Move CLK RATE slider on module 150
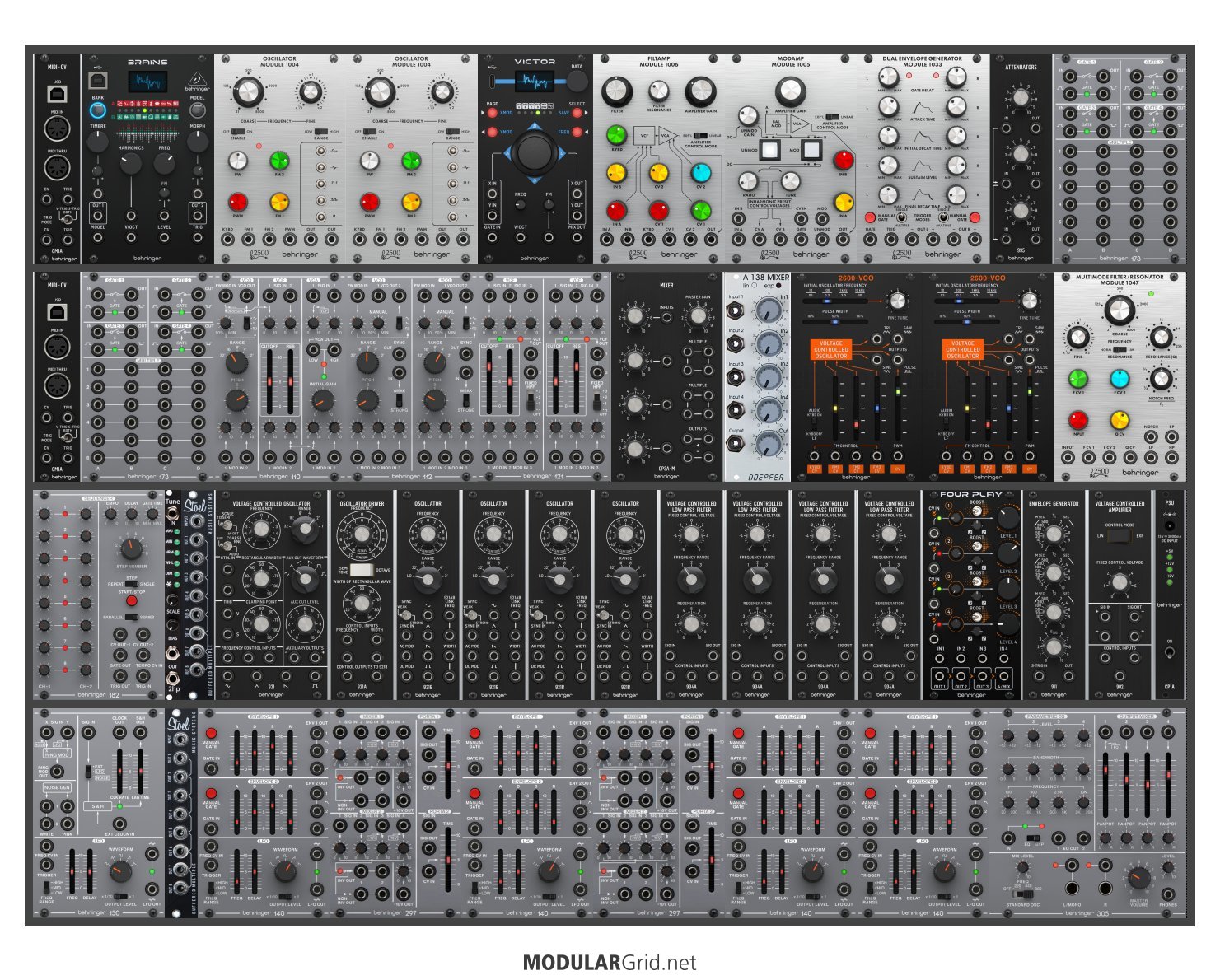Viewport: 1220px width, 980px height. 119,772
